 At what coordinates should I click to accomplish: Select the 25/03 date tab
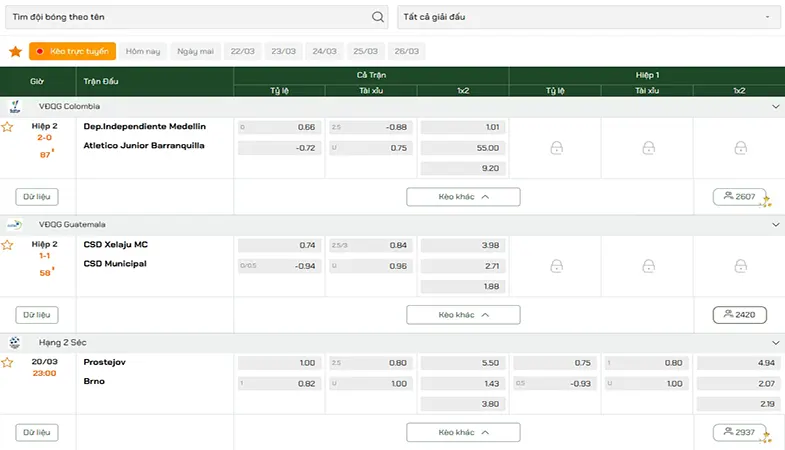coord(365,51)
